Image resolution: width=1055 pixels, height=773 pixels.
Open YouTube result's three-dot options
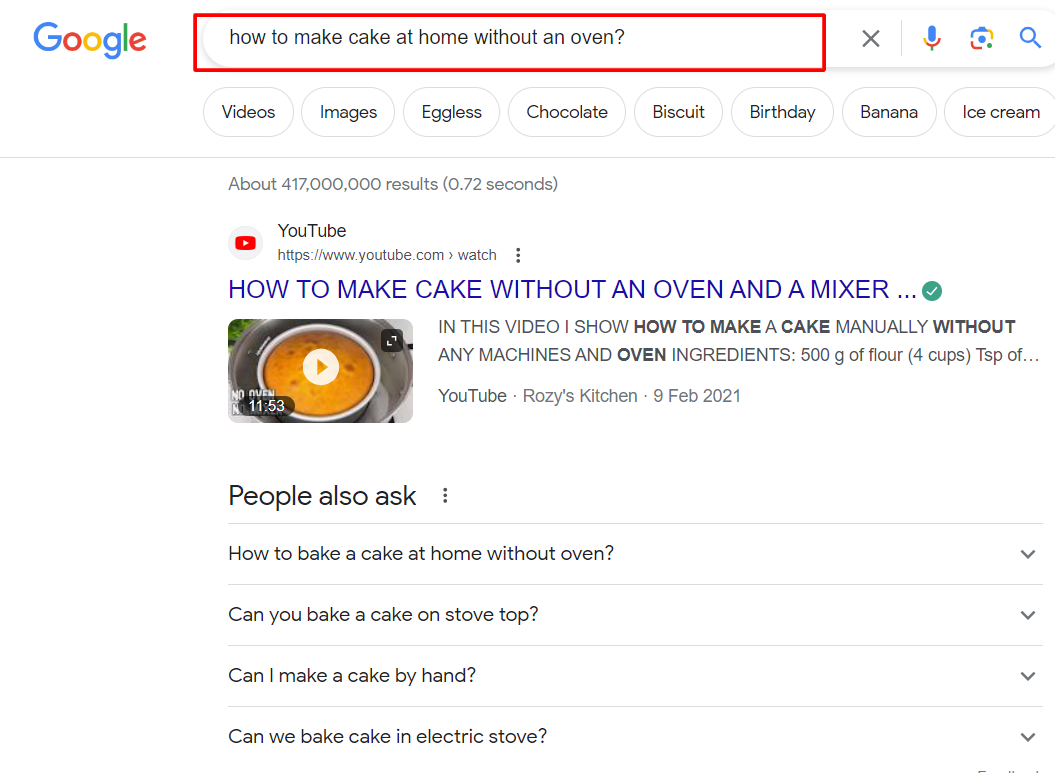[x=518, y=255]
